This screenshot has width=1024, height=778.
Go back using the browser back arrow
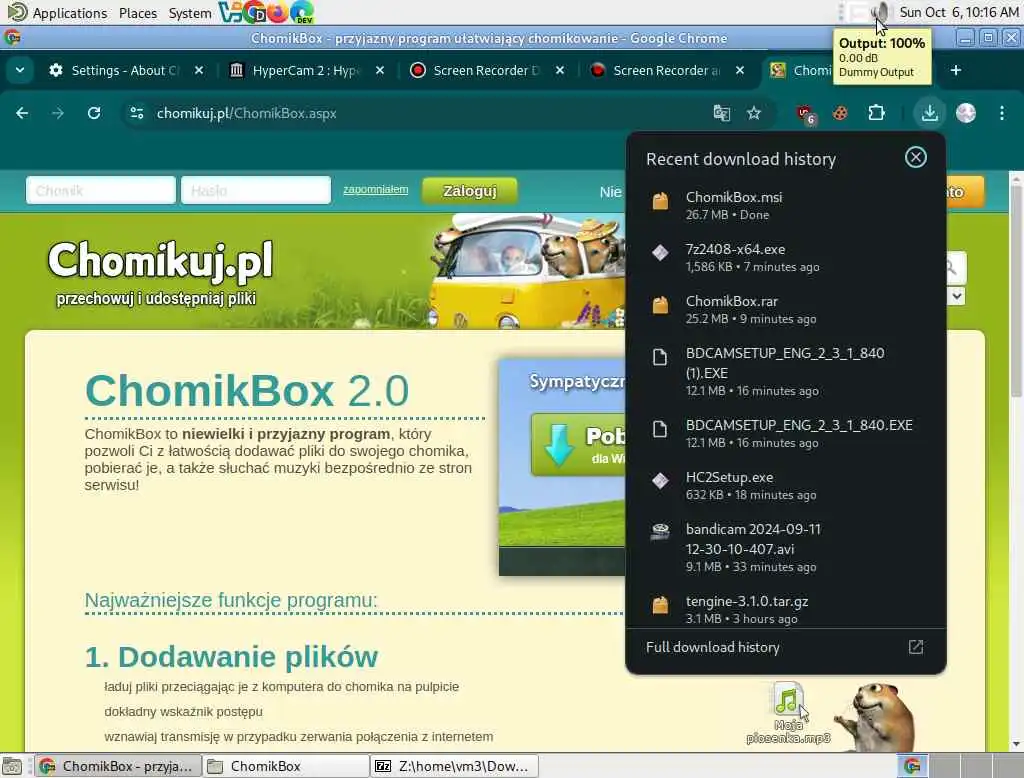tap(22, 113)
